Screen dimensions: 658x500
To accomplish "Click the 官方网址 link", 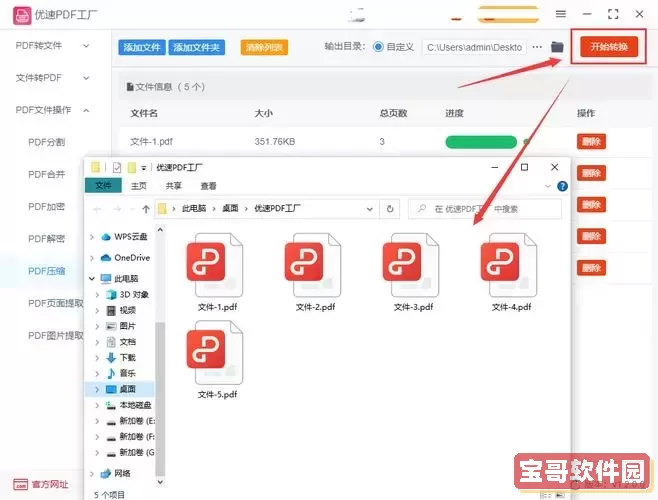I will point(50,484).
